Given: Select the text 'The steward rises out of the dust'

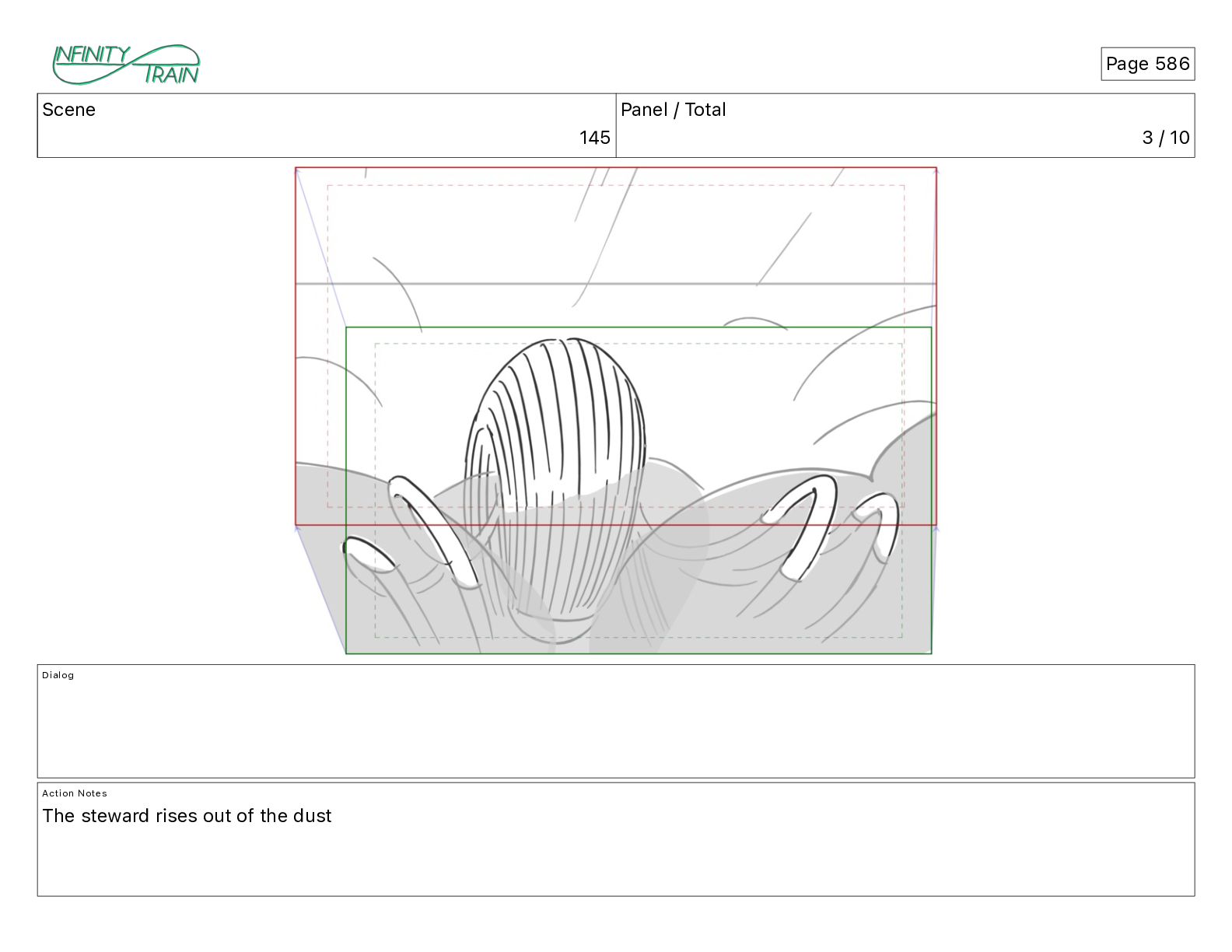Looking at the screenshot, I should (187, 816).
